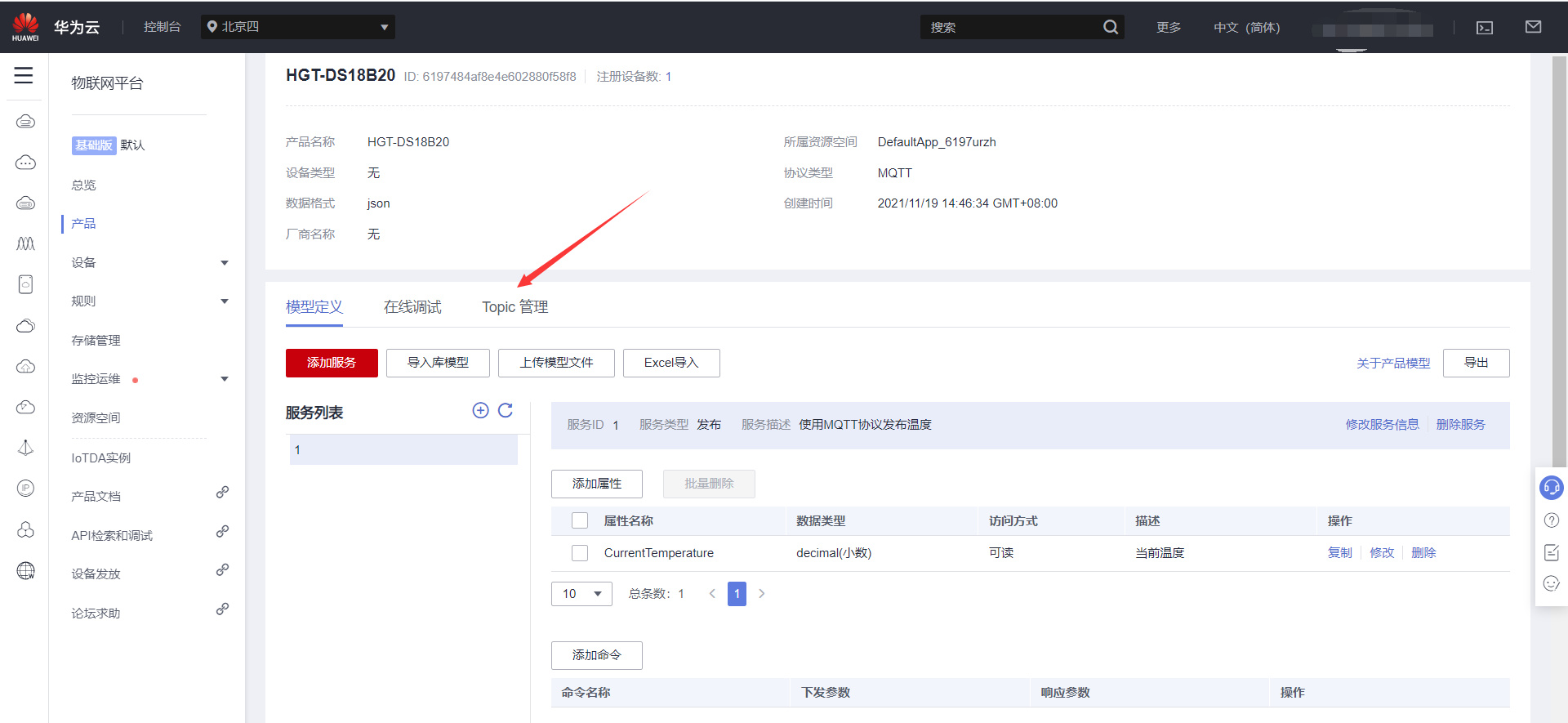Click the red 添加服务 button
1568x723 pixels.
332,363
